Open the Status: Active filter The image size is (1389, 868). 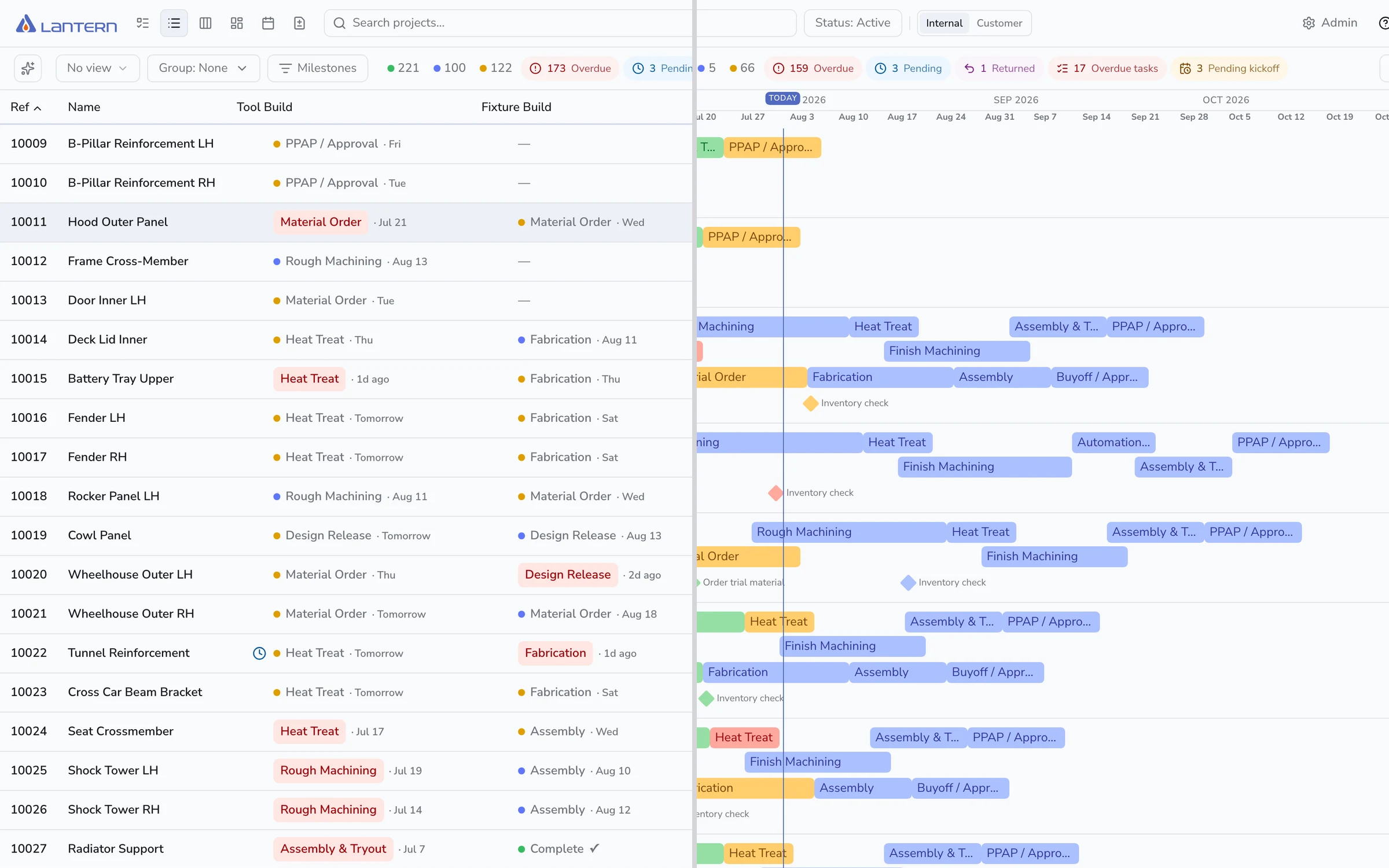point(852,23)
